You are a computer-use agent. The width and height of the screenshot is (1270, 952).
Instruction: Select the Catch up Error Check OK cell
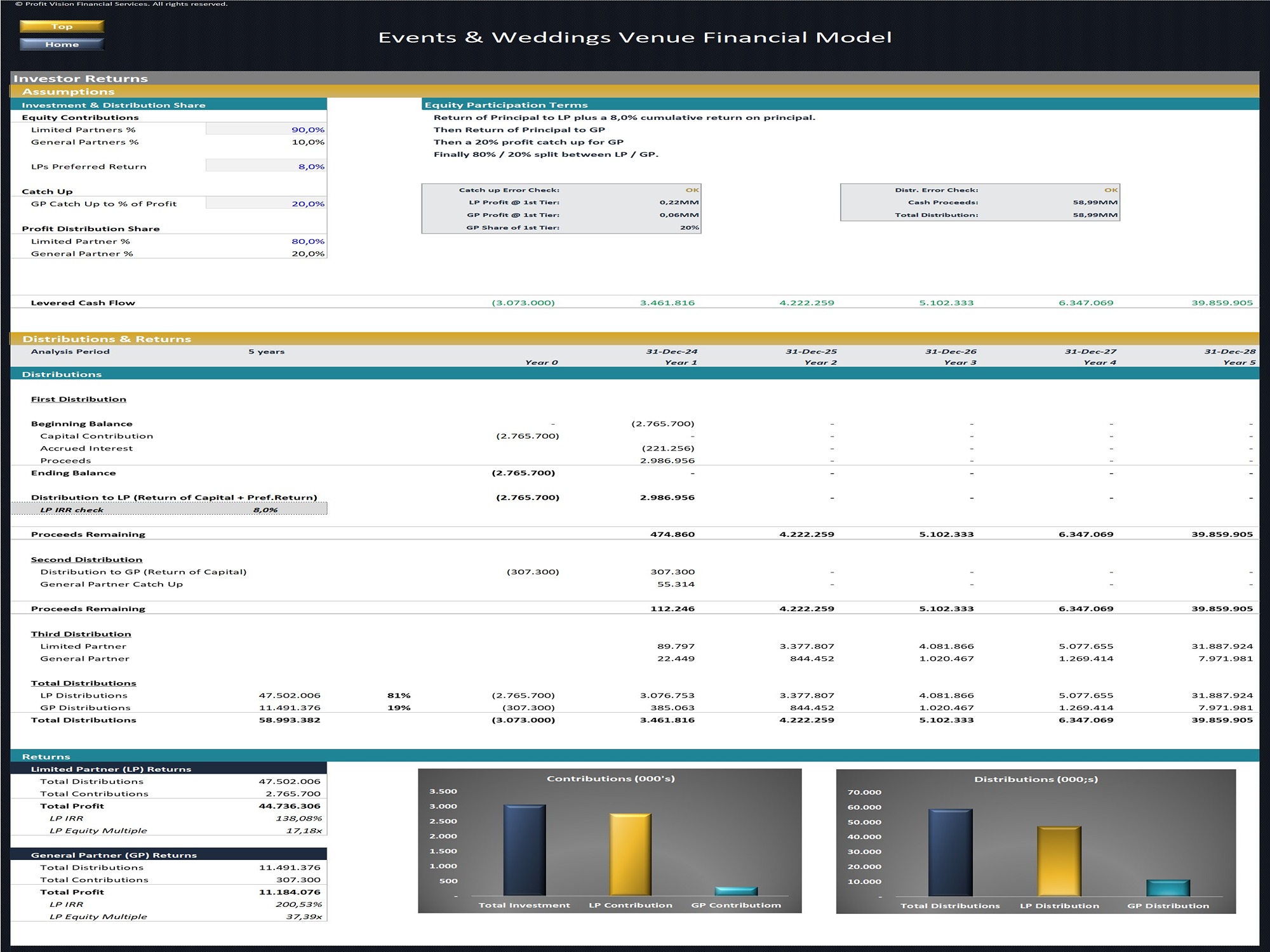pos(692,189)
